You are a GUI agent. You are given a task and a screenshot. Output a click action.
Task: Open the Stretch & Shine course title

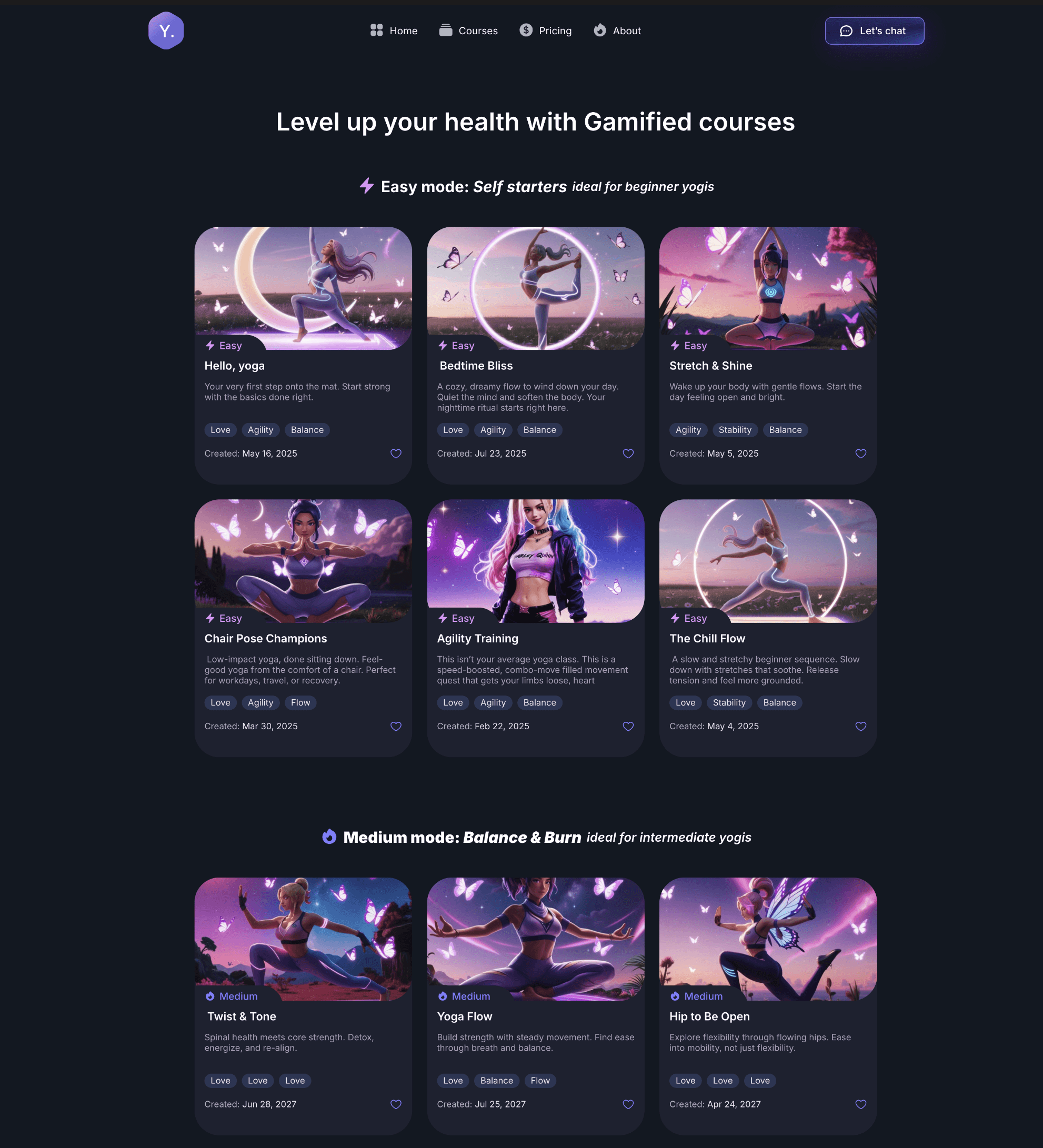click(710, 366)
